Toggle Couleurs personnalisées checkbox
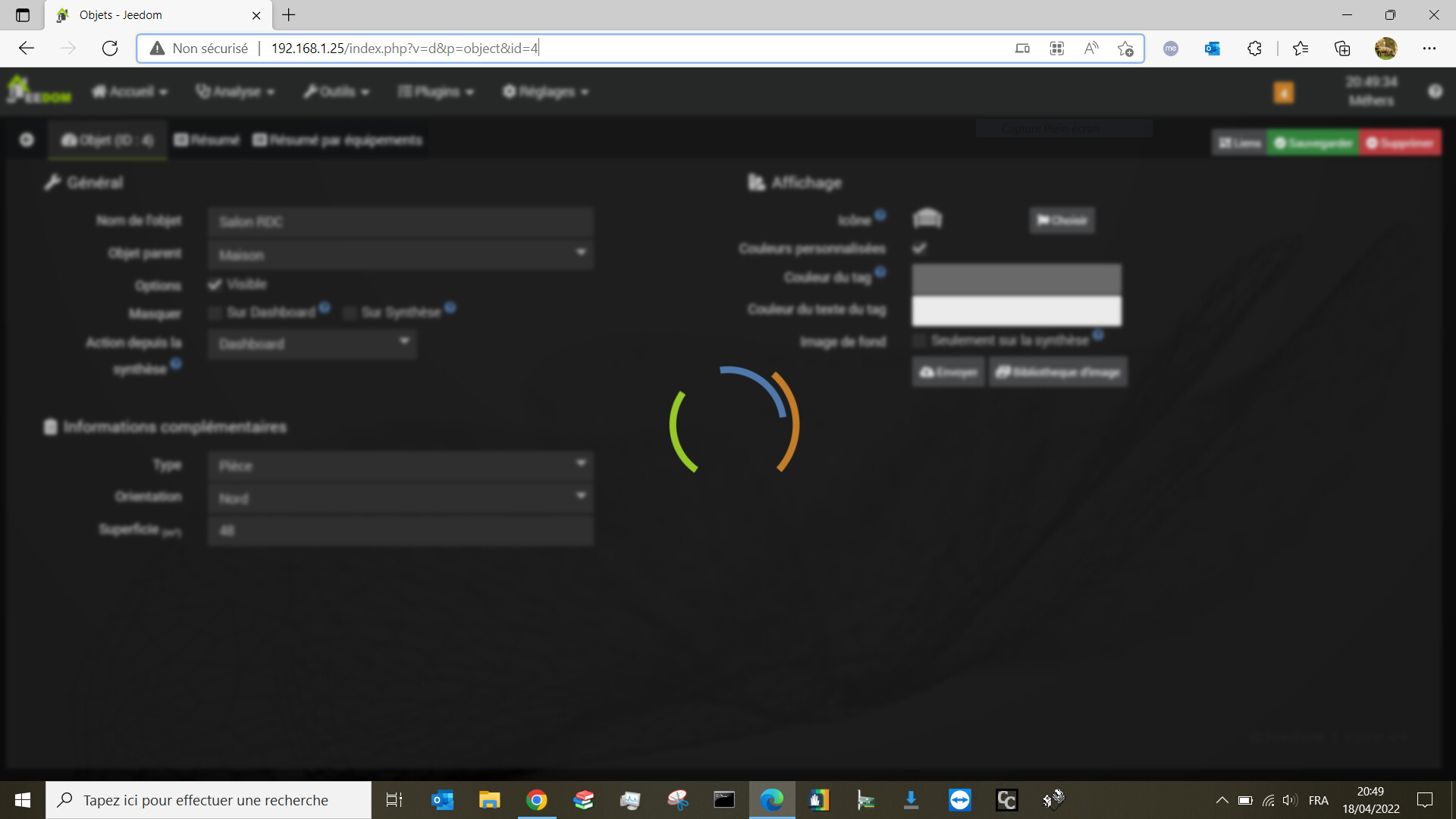 click(x=919, y=248)
